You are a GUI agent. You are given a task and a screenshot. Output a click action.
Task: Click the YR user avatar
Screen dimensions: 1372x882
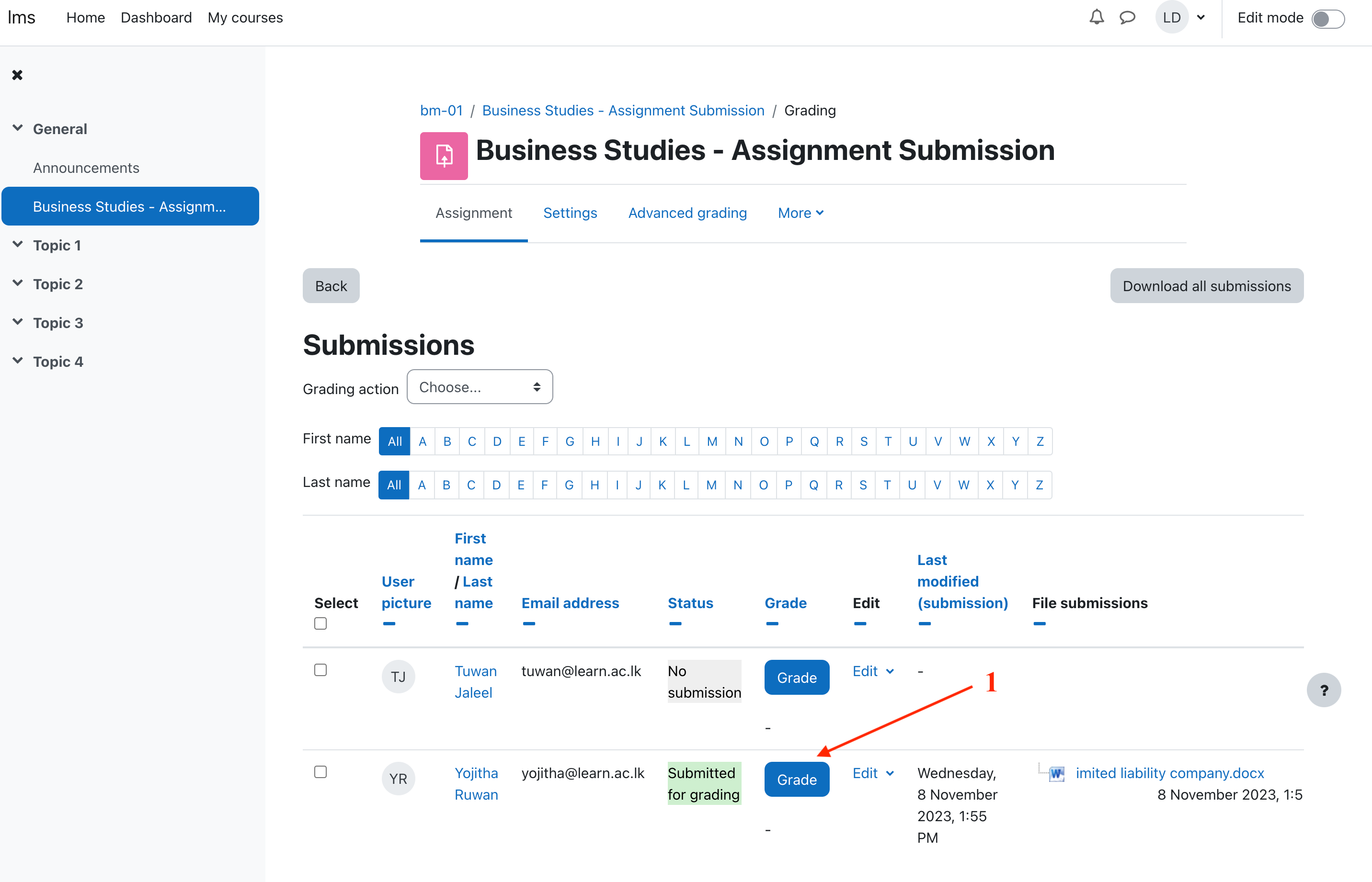(398, 779)
